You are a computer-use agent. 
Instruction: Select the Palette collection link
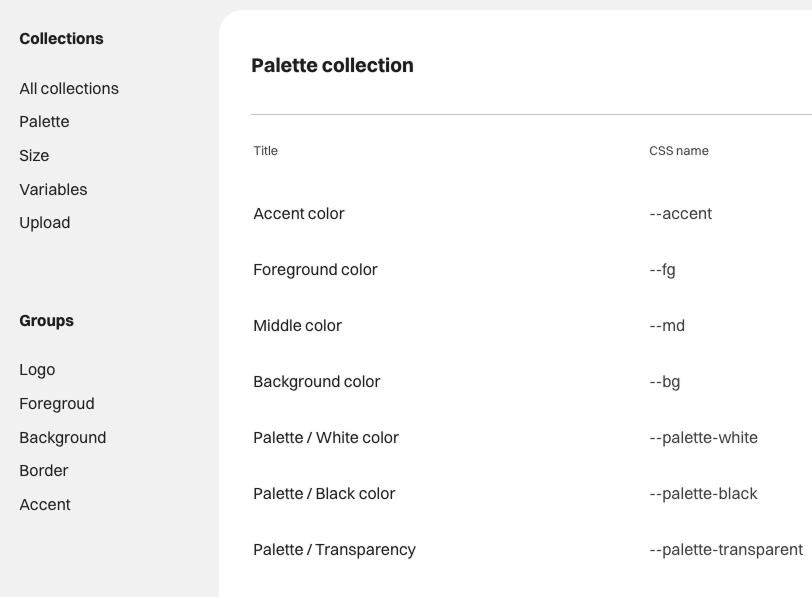tap(44, 122)
